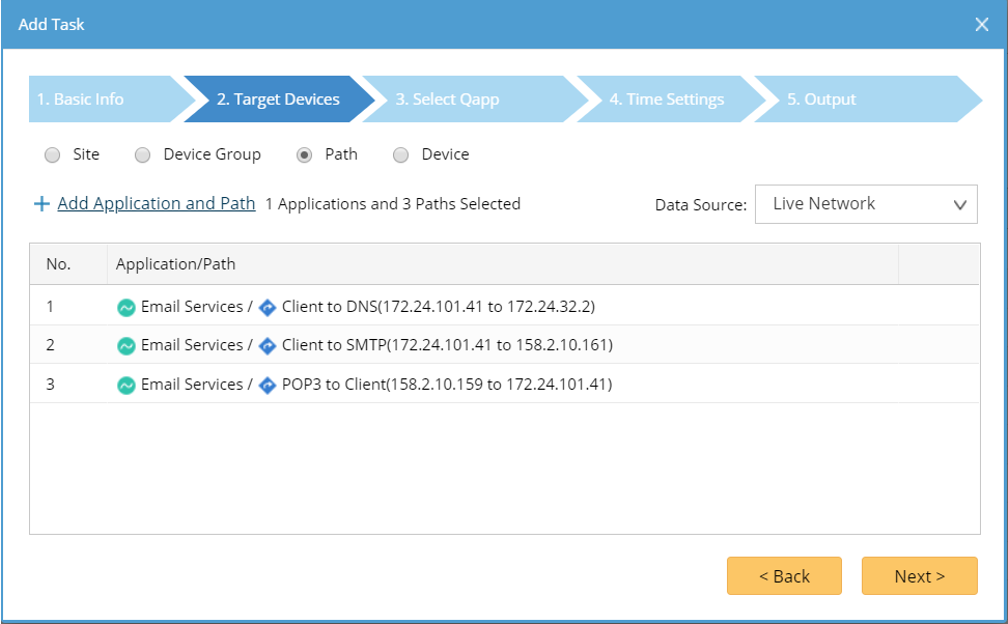Open the Data Source dropdown

click(x=866, y=204)
